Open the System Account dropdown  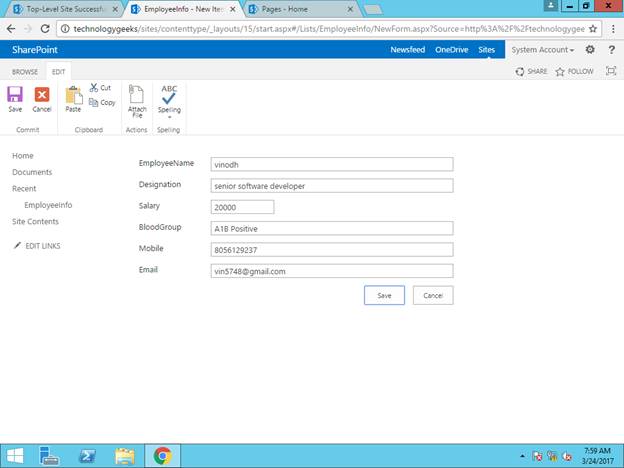pos(542,50)
